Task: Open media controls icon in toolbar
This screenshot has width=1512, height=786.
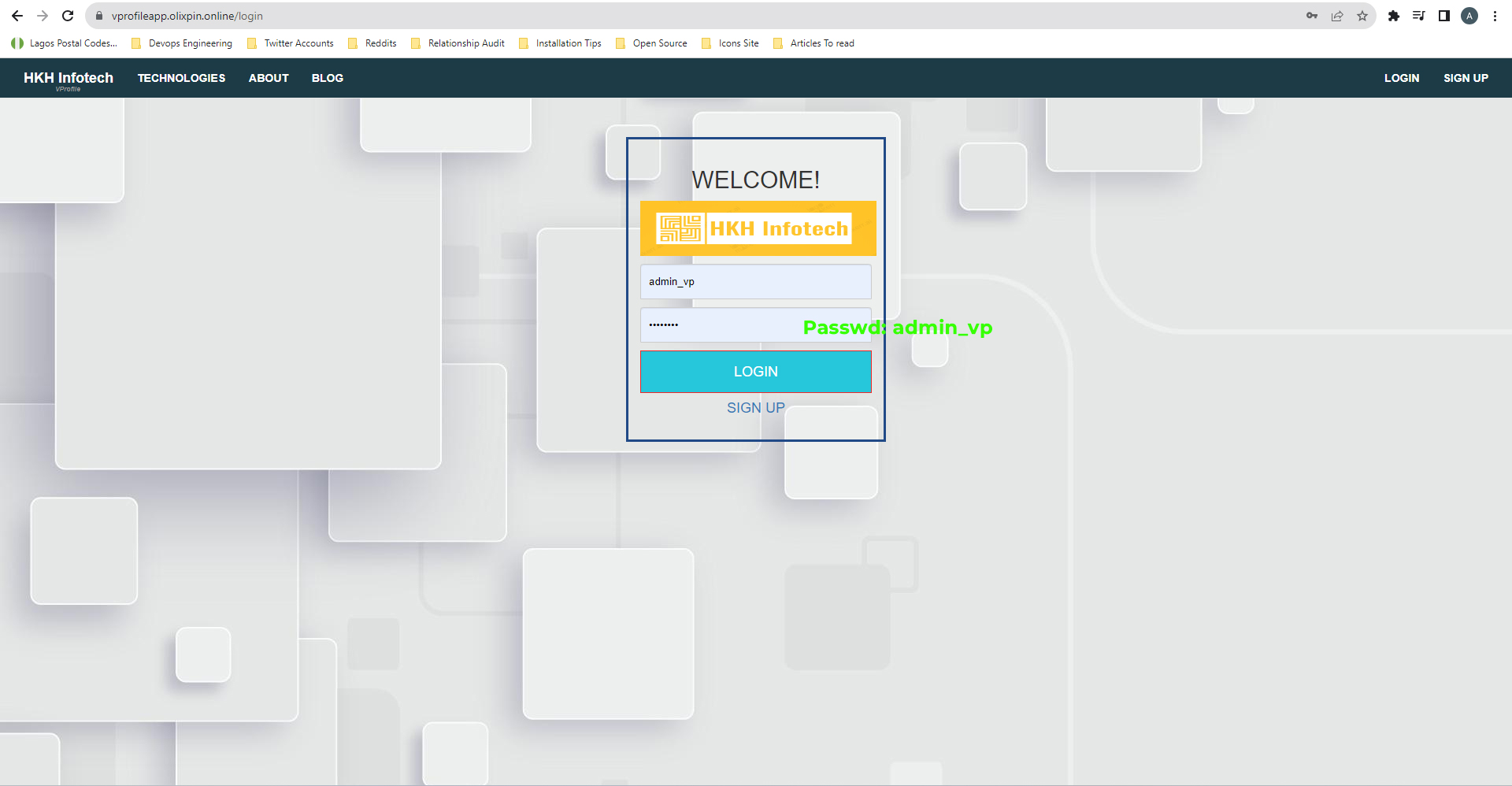Action: pos(1419,16)
